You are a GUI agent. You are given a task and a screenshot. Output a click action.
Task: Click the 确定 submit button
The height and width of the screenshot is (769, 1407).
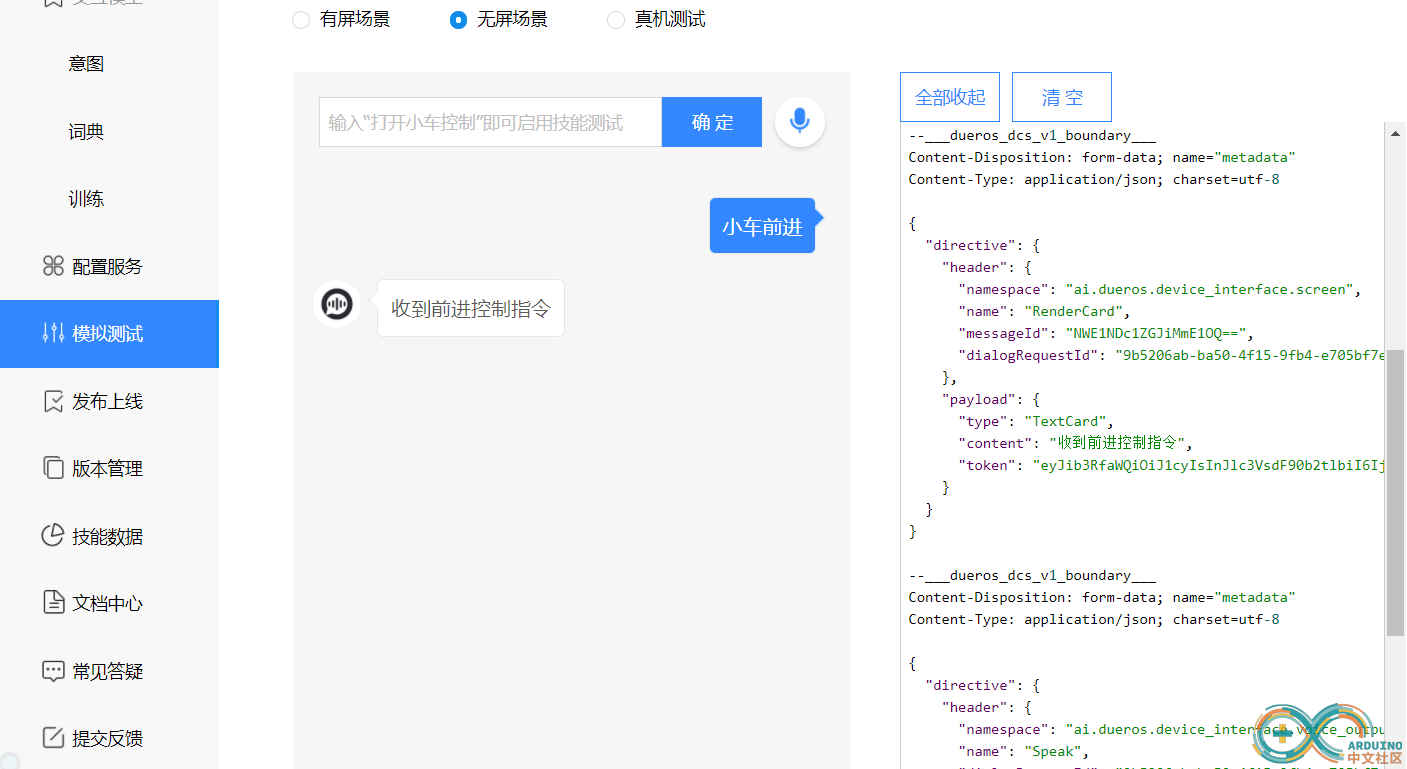[712, 122]
